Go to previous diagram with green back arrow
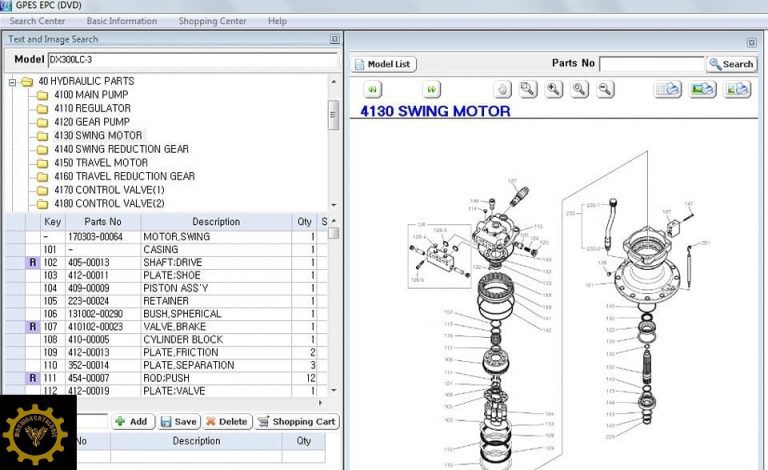 click(372, 89)
